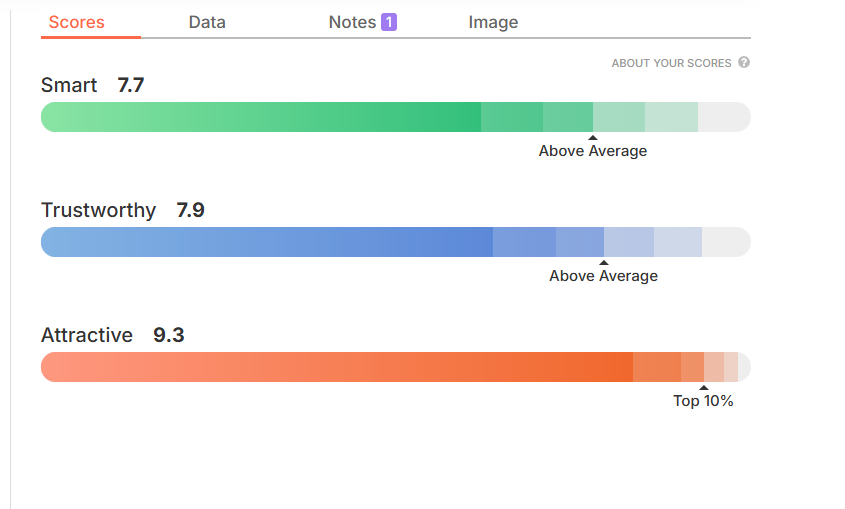Click the Smart bar Above Average marker
The height and width of the screenshot is (509, 845).
(x=593, y=138)
